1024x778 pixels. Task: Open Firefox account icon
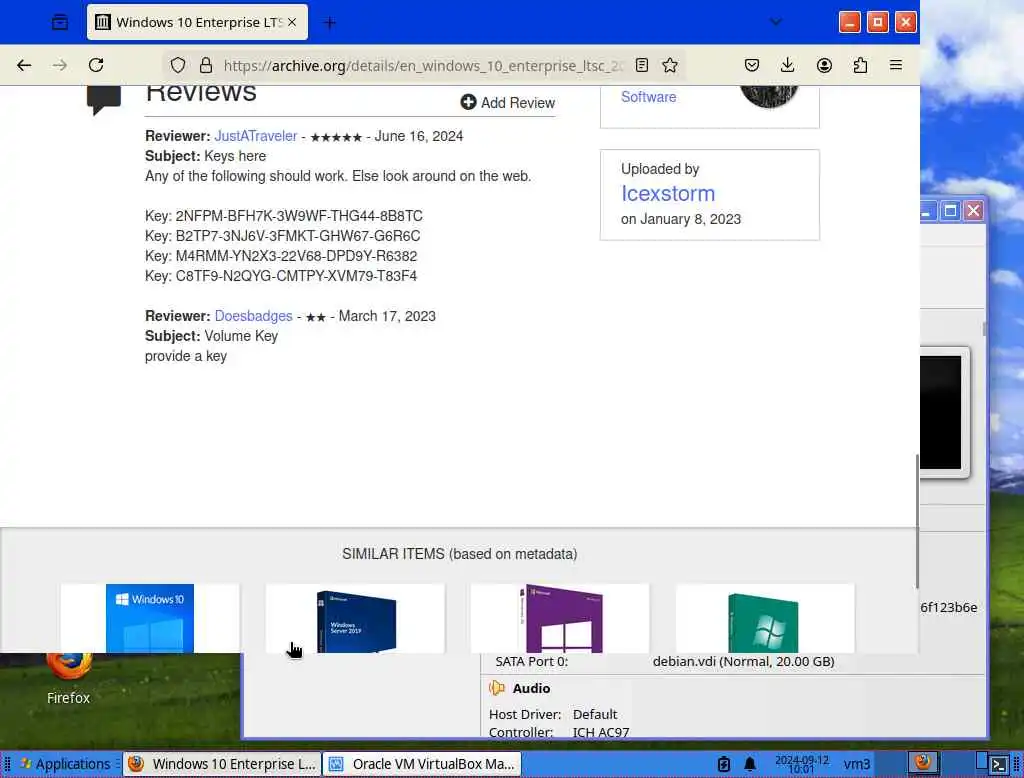[x=824, y=65]
